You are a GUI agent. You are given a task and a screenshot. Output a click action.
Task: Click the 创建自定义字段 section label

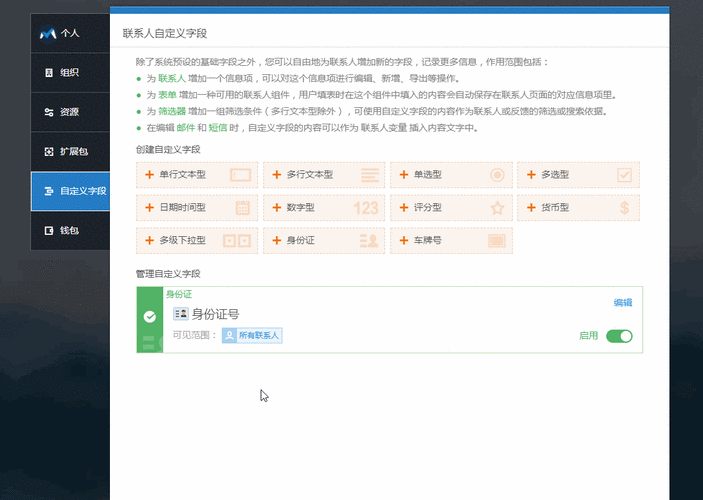168,150
